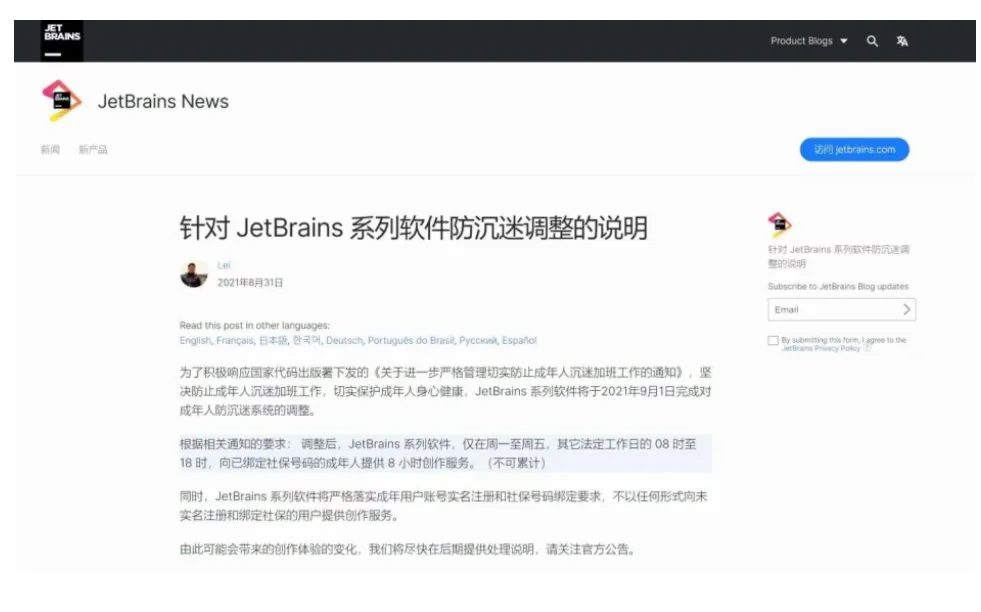Viewport: 981px width, 612px height.
Task: Click the JetBrains logo in the top bar
Action: (62, 41)
